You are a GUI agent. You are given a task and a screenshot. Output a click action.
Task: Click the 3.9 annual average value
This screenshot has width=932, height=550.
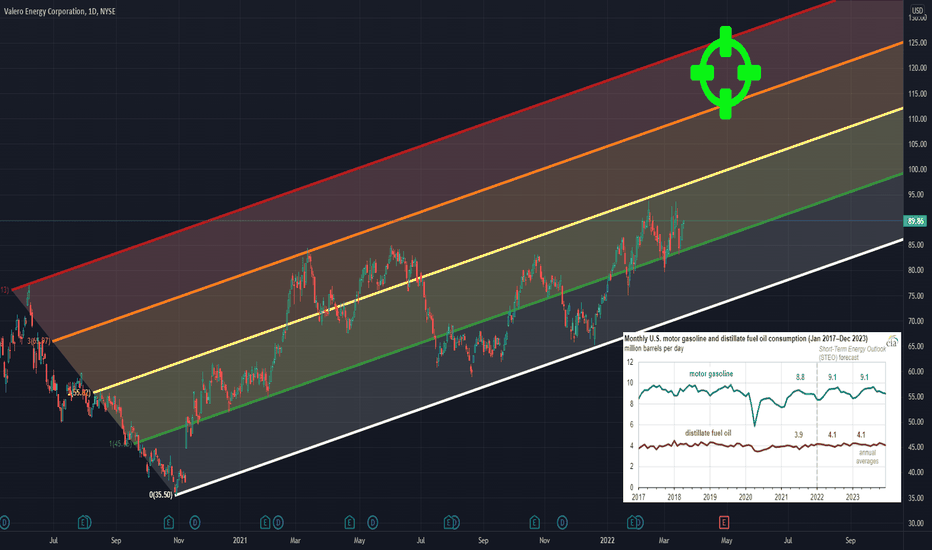pos(799,435)
